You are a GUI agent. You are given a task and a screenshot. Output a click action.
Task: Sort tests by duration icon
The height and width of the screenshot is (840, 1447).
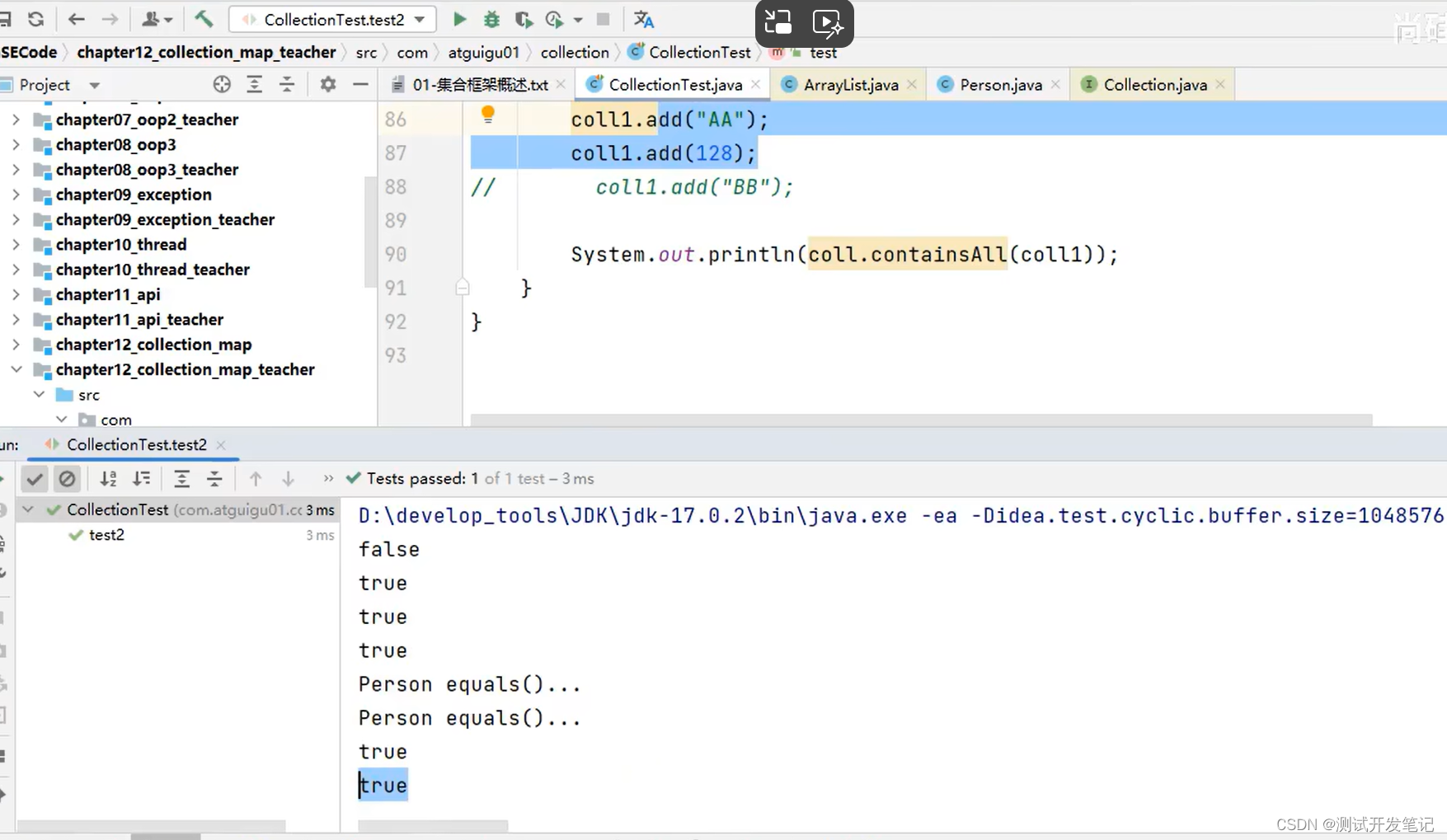[x=142, y=478]
